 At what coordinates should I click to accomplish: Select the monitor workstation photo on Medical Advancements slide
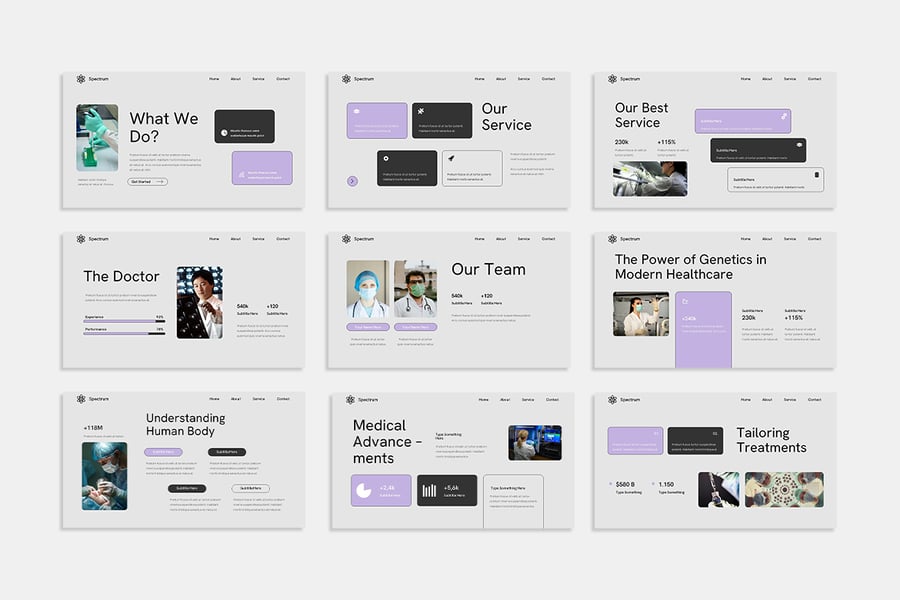[534, 442]
